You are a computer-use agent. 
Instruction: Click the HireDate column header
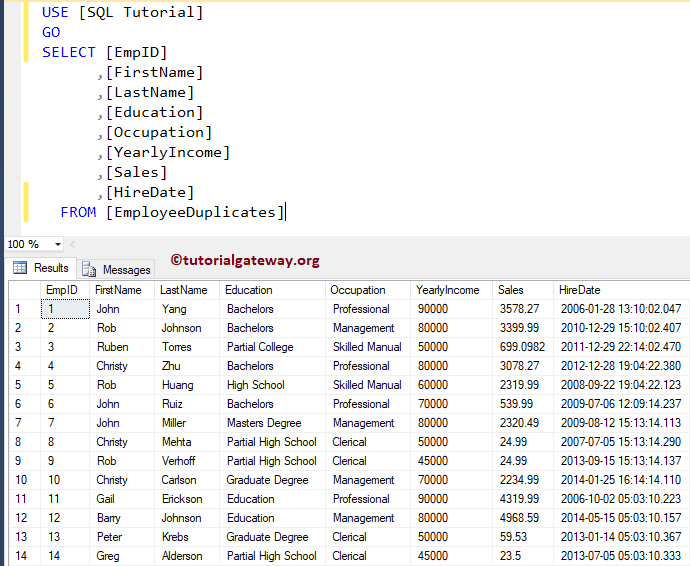(621, 290)
